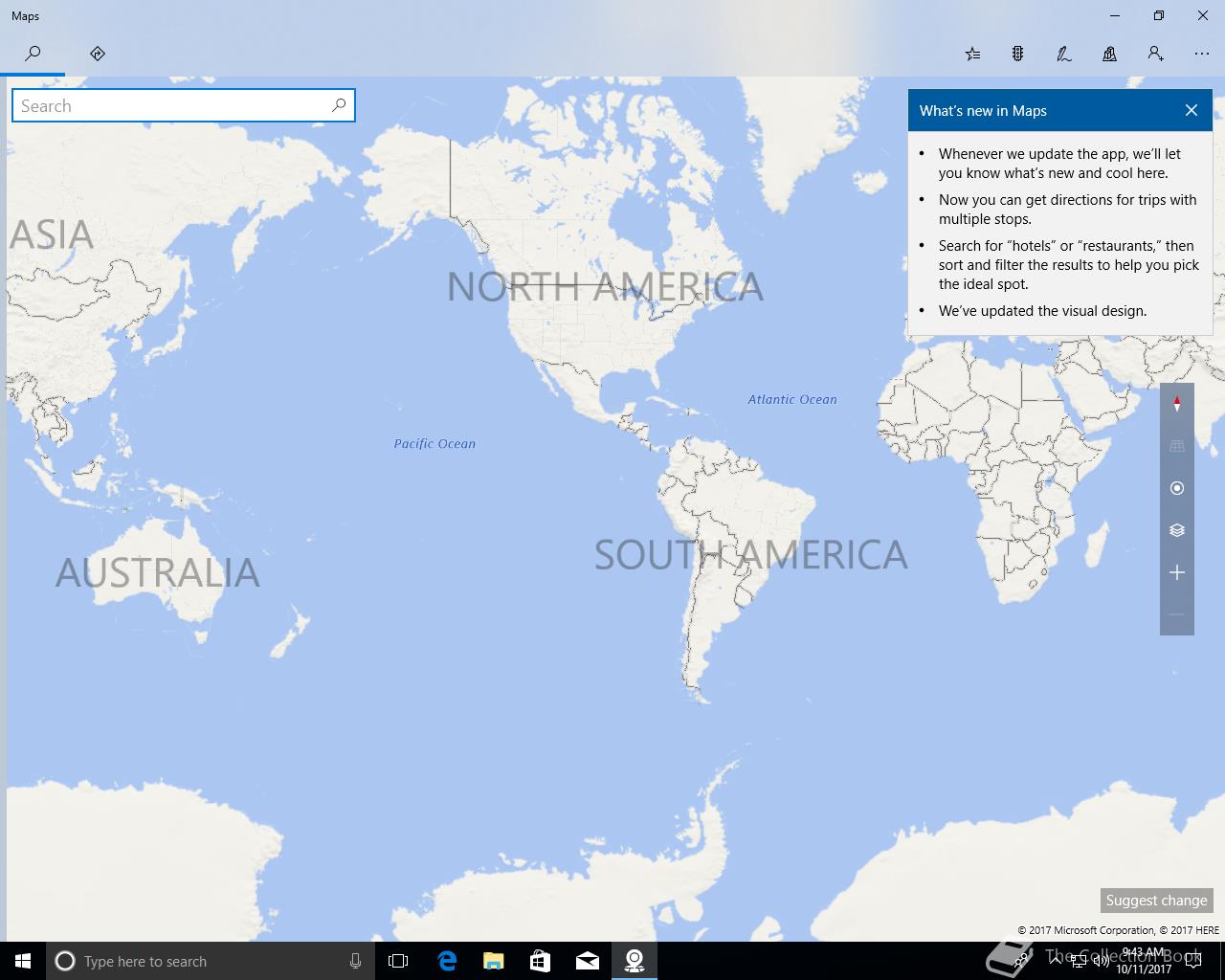This screenshot has height=980, width=1225.
Task: Click the Atlantic Ocean label
Action: pyautogui.click(x=792, y=400)
